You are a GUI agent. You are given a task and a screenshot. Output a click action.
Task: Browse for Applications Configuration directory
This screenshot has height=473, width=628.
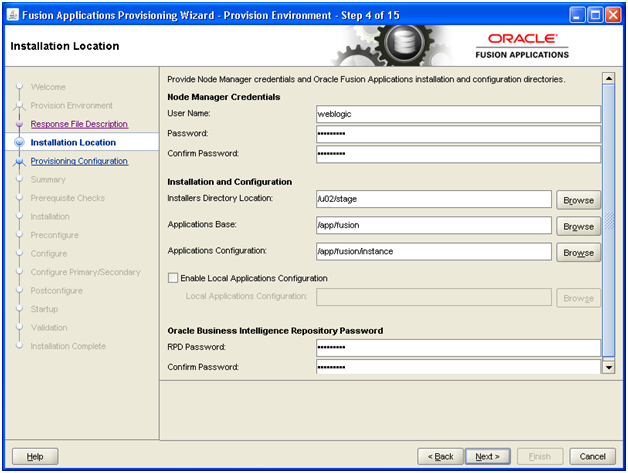[578, 253]
